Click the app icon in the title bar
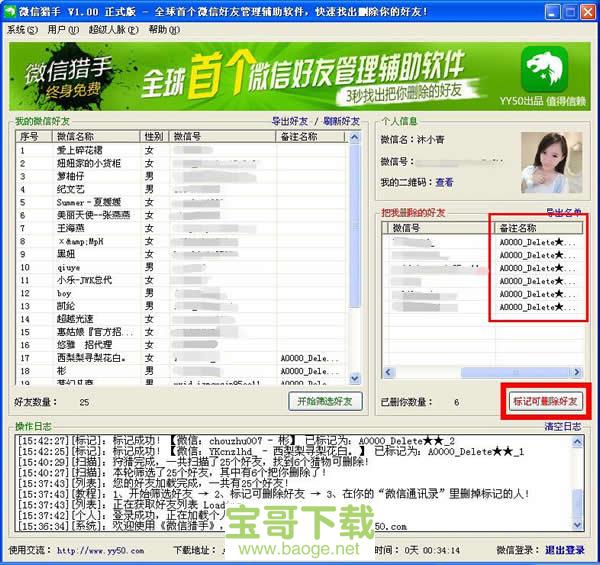Image resolution: width=600 pixels, height=565 pixels. [11, 9]
